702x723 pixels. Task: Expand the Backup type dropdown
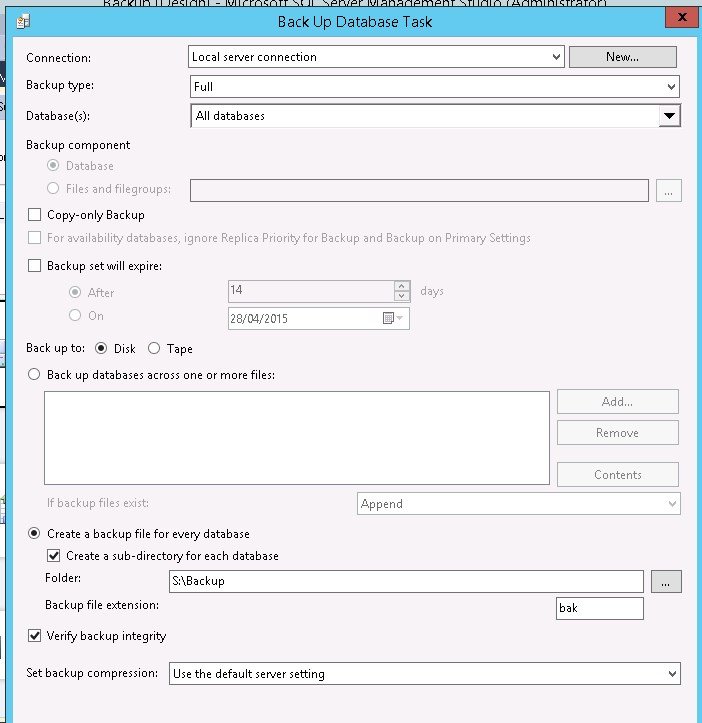pos(671,87)
